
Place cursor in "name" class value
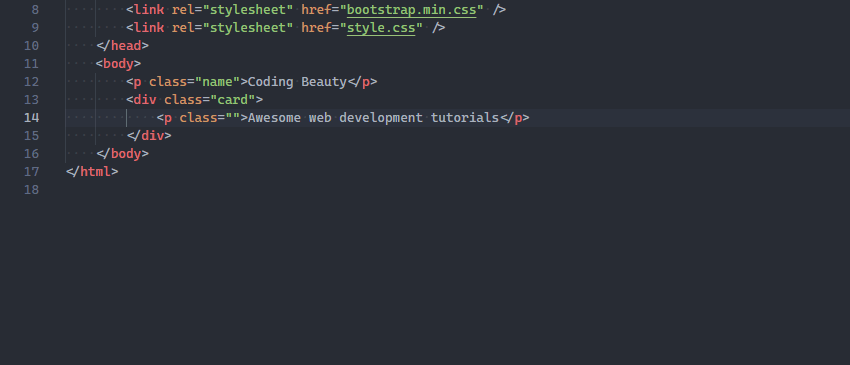point(217,81)
